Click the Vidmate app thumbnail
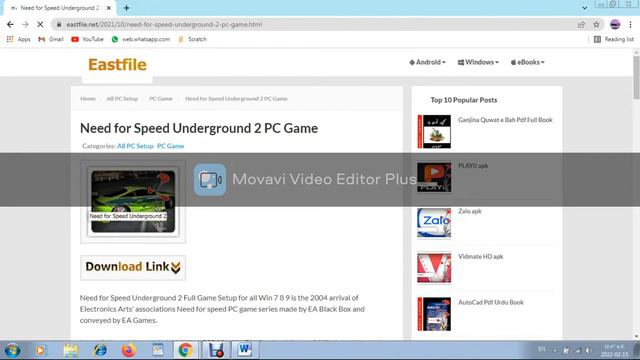 coord(434,268)
